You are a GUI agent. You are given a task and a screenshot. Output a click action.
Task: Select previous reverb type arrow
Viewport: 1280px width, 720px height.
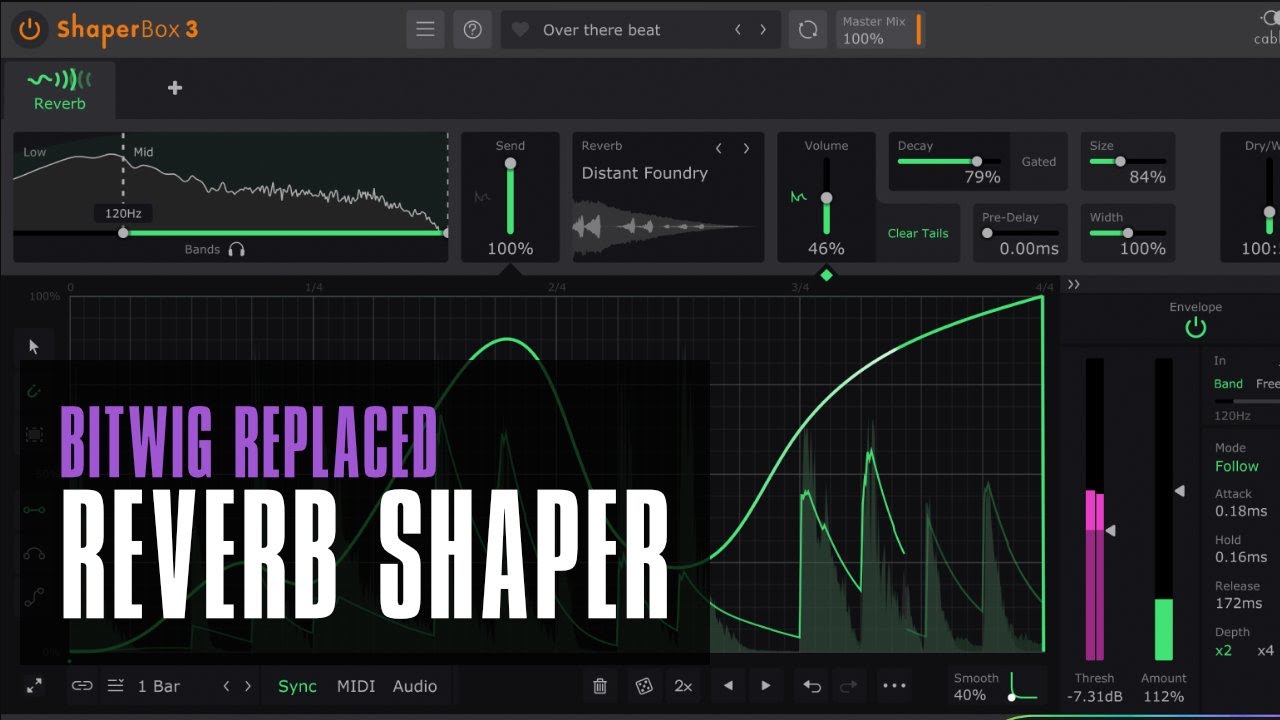[718, 148]
